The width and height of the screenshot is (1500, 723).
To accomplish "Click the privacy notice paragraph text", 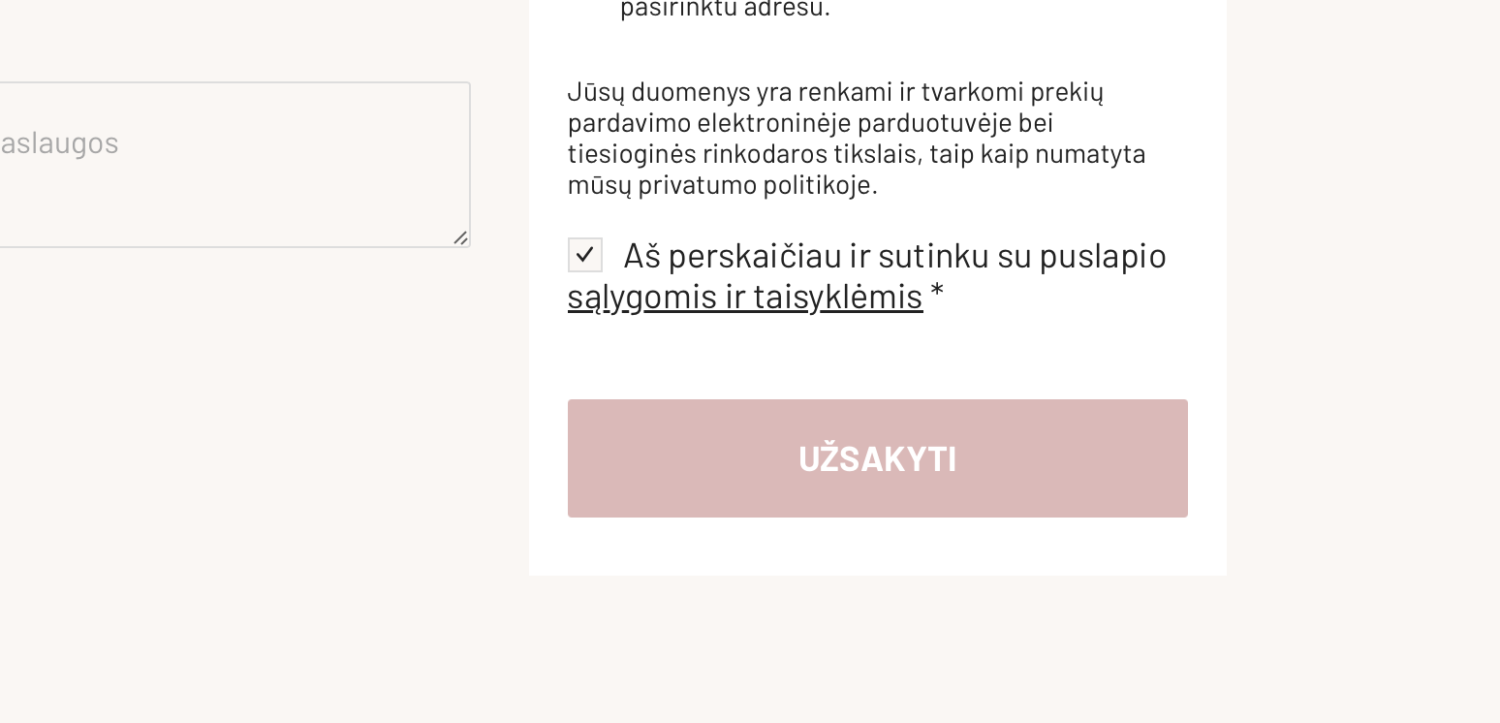I will tap(857, 138).
